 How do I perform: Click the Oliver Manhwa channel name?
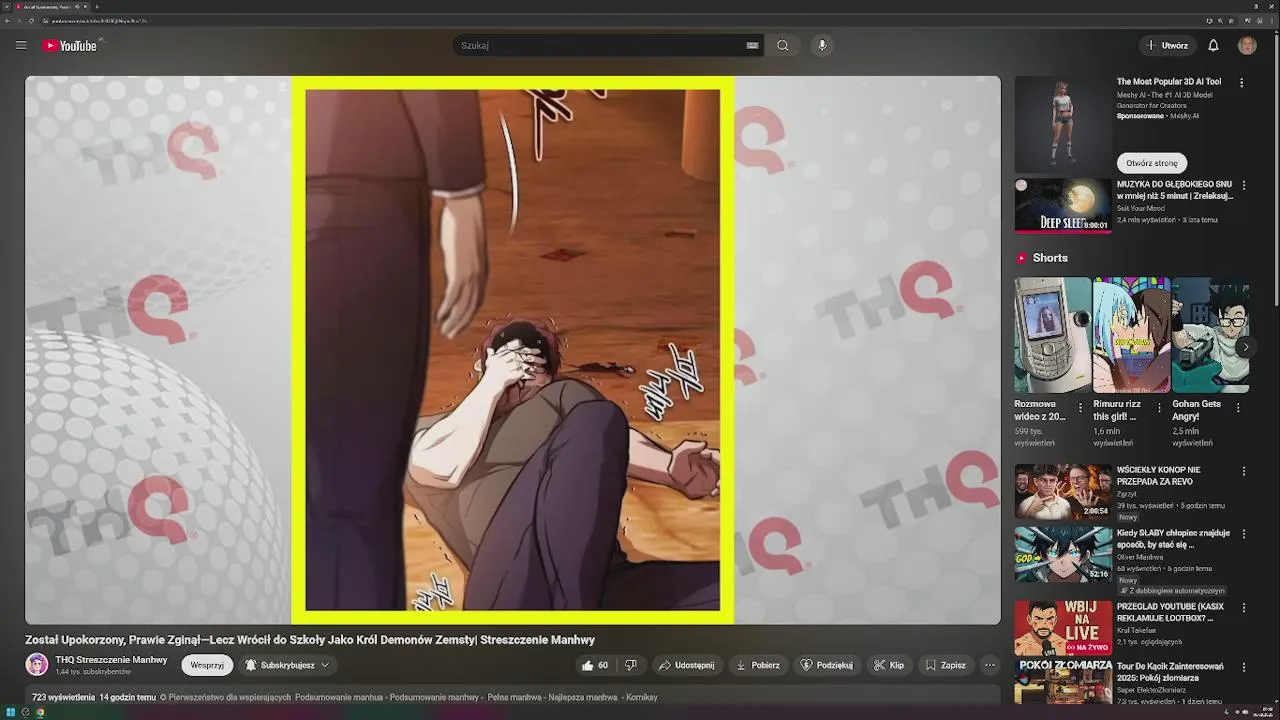(x=1140, y=557)
